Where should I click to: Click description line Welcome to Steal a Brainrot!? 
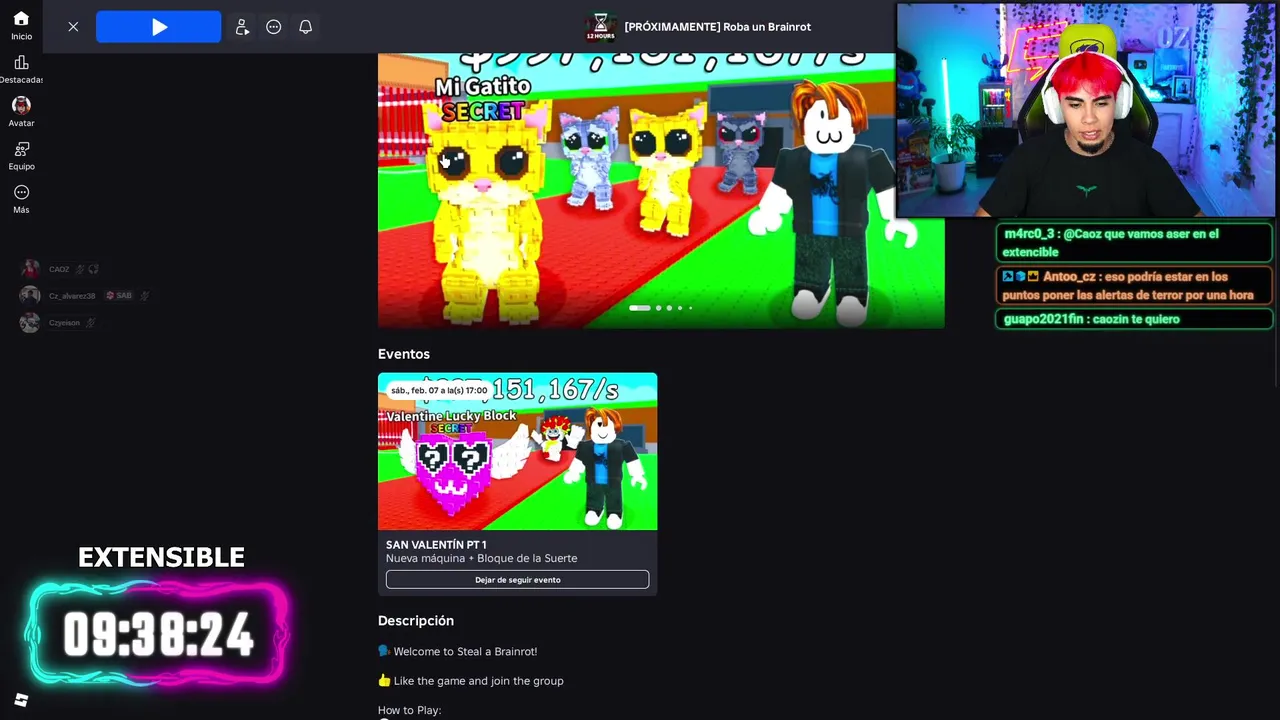[x=458, y=651]
